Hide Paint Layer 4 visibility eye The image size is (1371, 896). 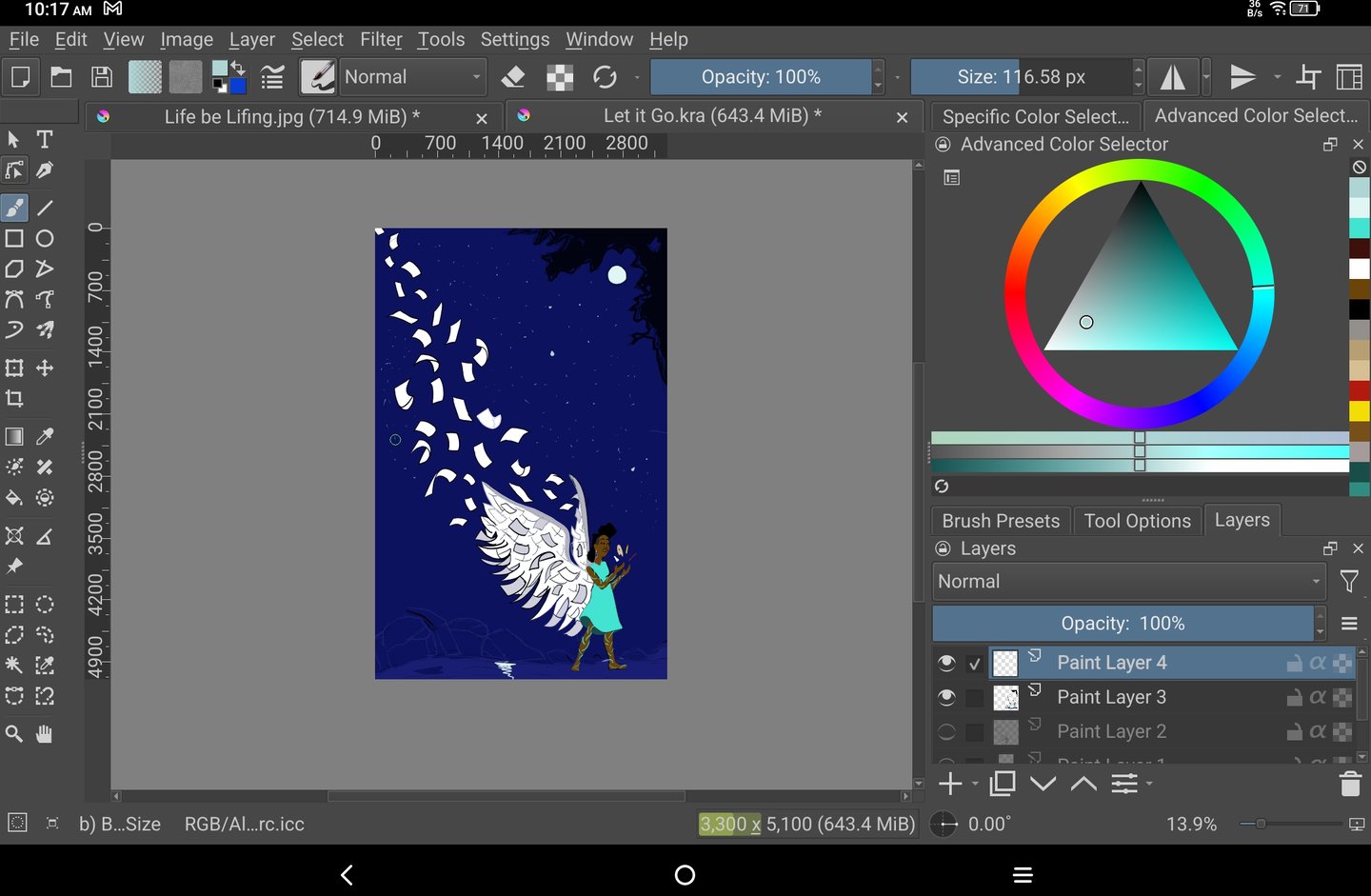pyautogui.click(x=946, y=663)
